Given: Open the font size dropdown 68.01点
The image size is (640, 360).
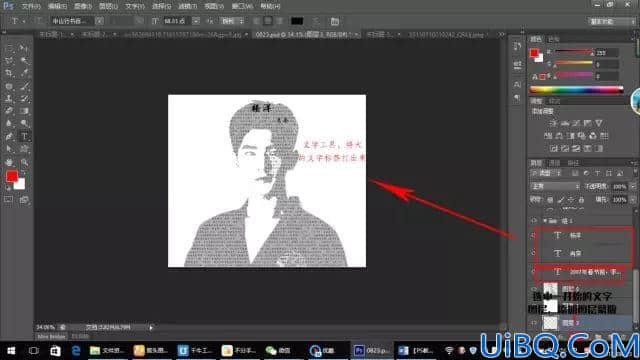Looking at the screenshot, I should coord(196,21).
